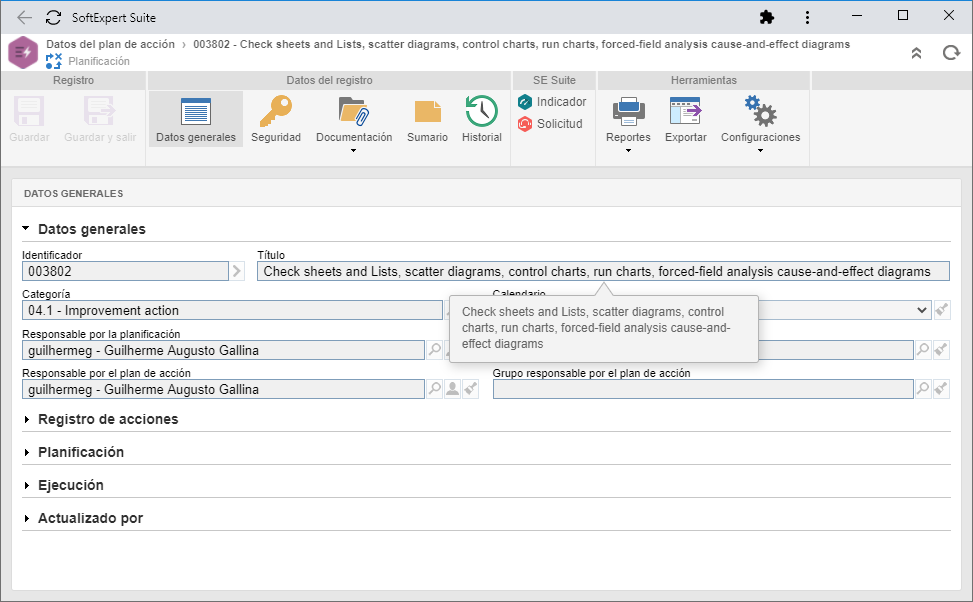Click the Responsable por el plan de acción field
This screenshot has width=973, height=602.
tap(223, 389)
